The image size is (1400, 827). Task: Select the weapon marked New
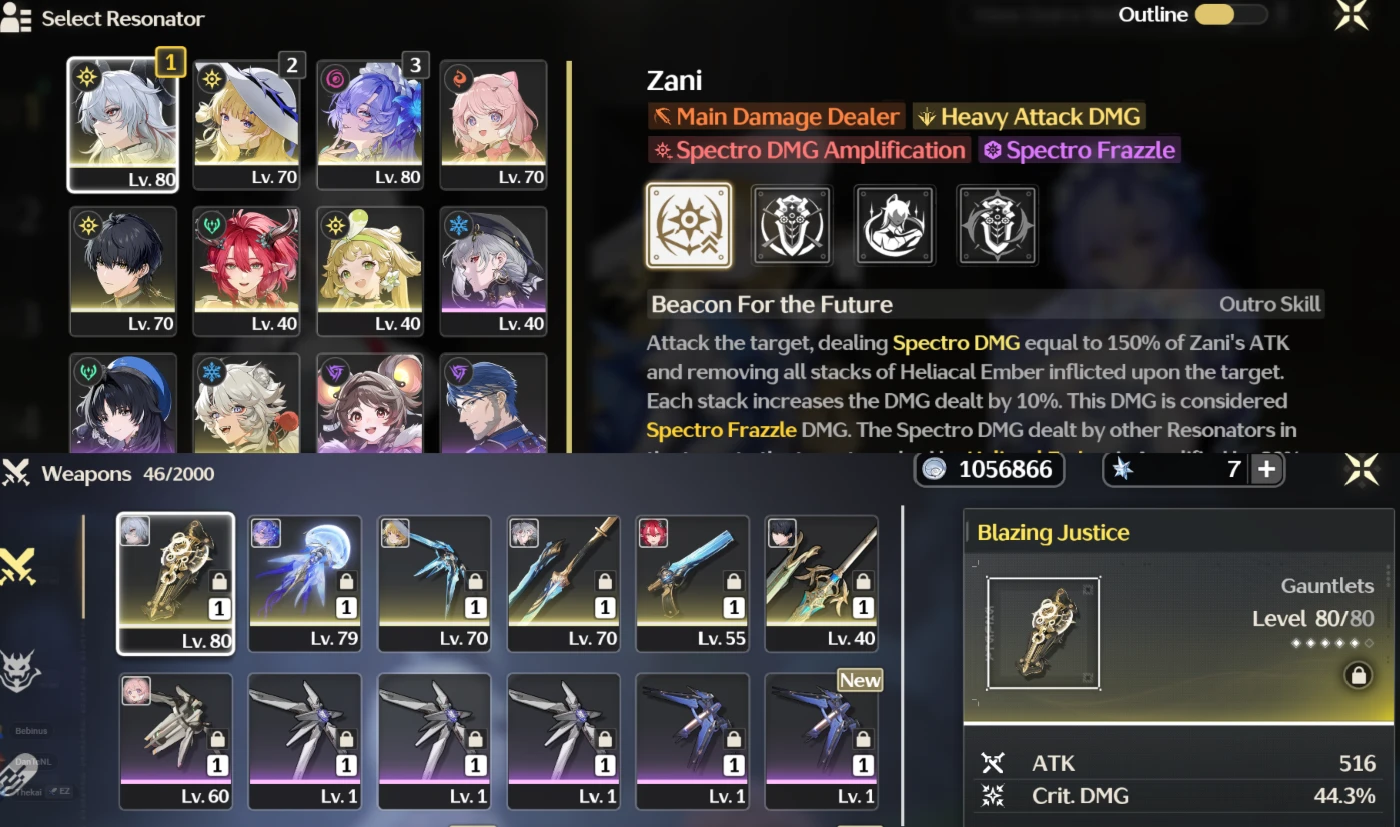[x=822, y=741]
